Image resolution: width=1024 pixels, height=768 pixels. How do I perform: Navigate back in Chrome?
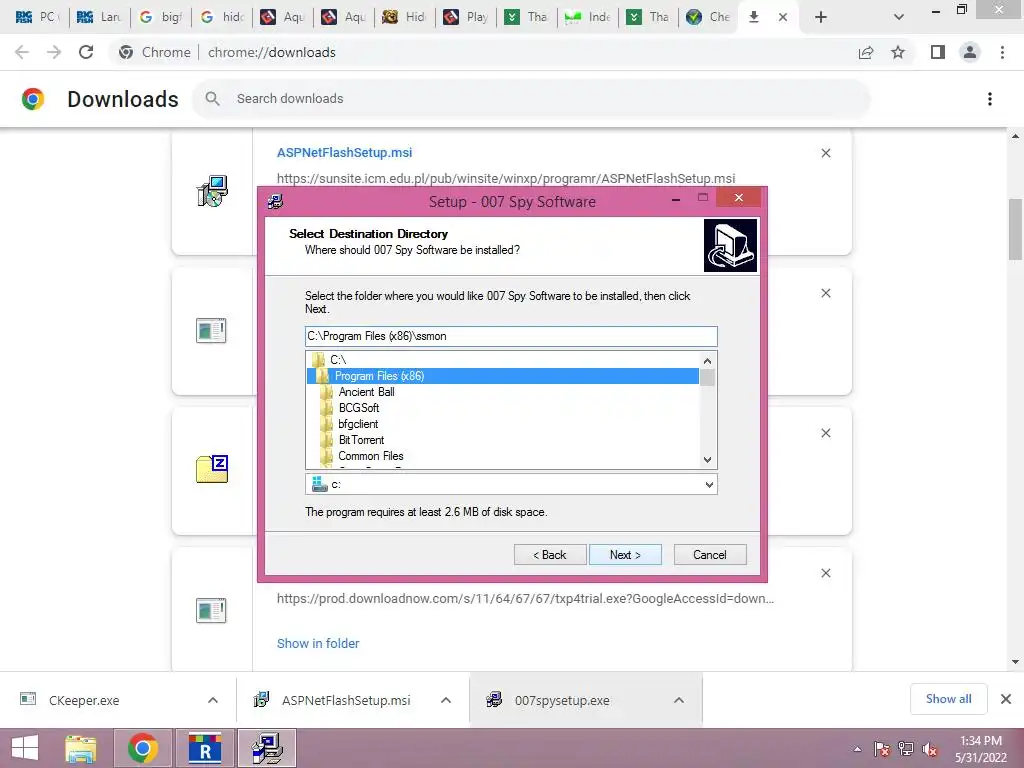pos(22,52)
